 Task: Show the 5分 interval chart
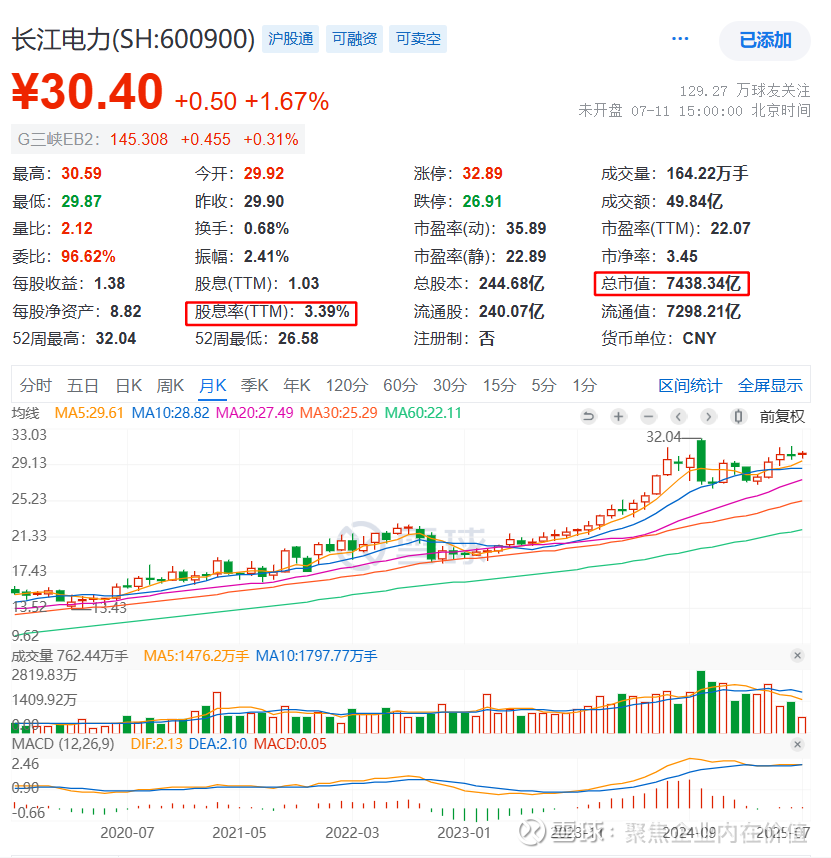click(x=544, y=386)
